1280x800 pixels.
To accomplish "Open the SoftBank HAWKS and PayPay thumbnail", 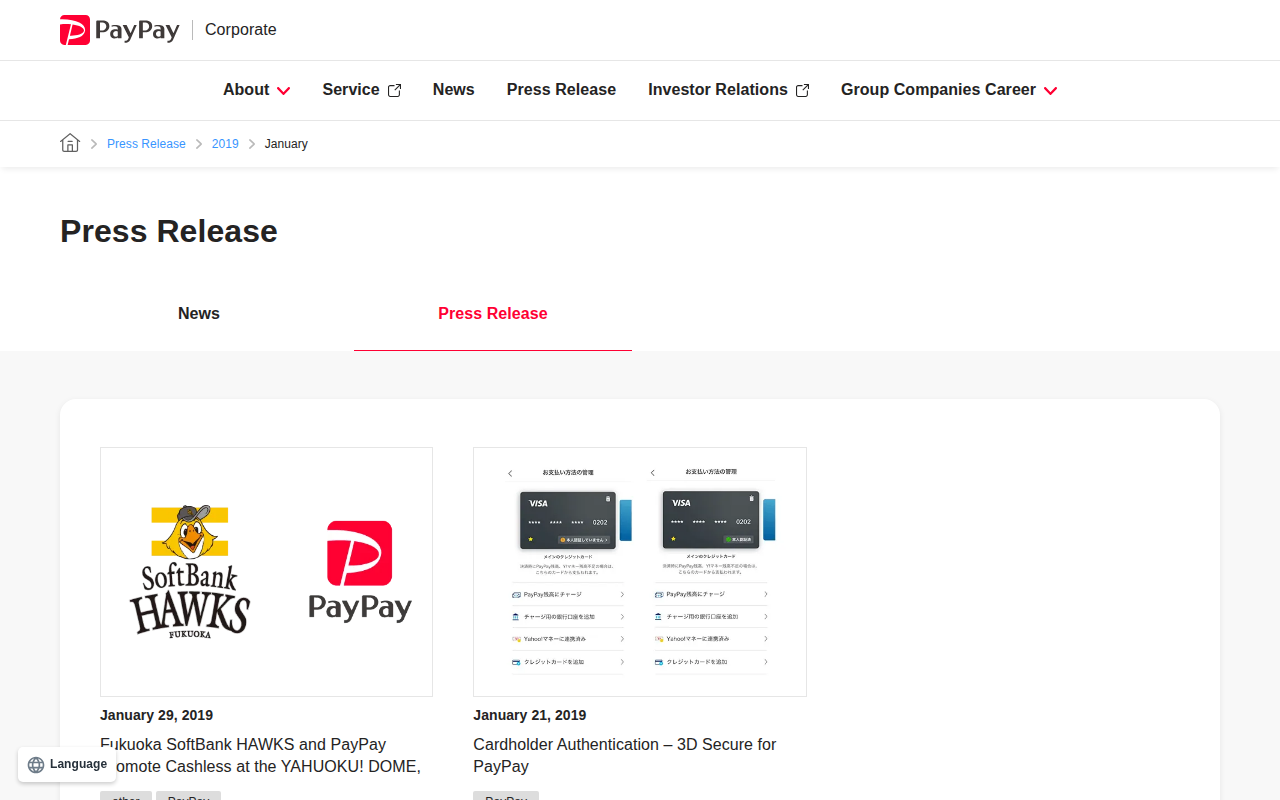I will click(x=266, y=572).
